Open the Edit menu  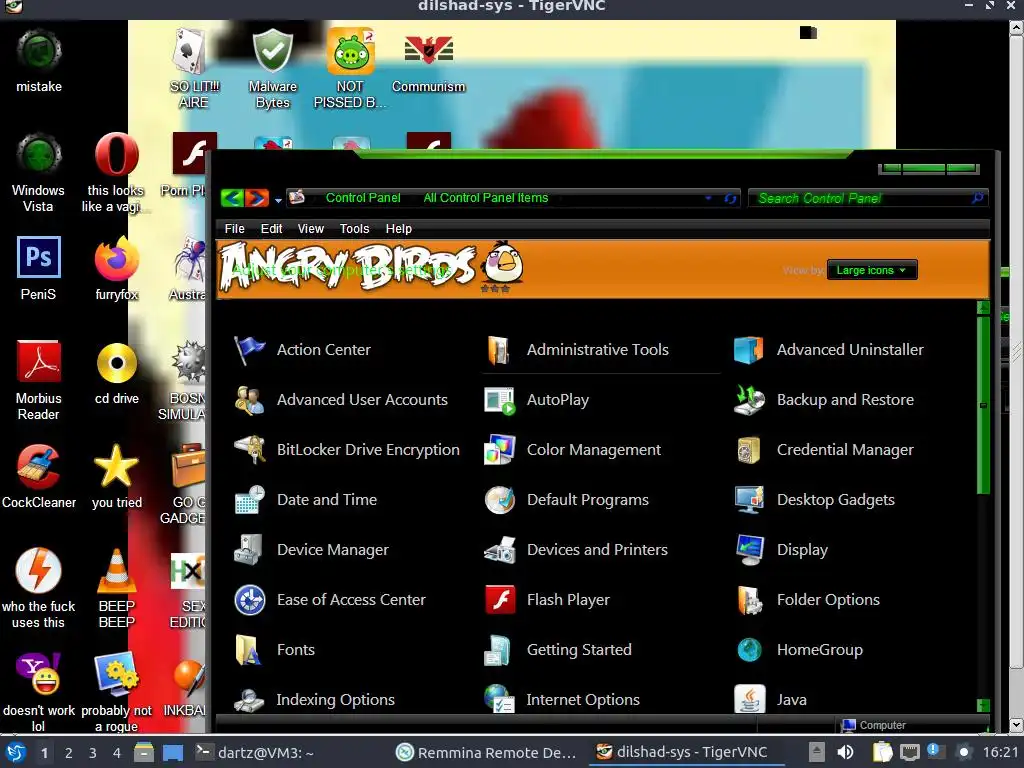click(x=272, y=229)
